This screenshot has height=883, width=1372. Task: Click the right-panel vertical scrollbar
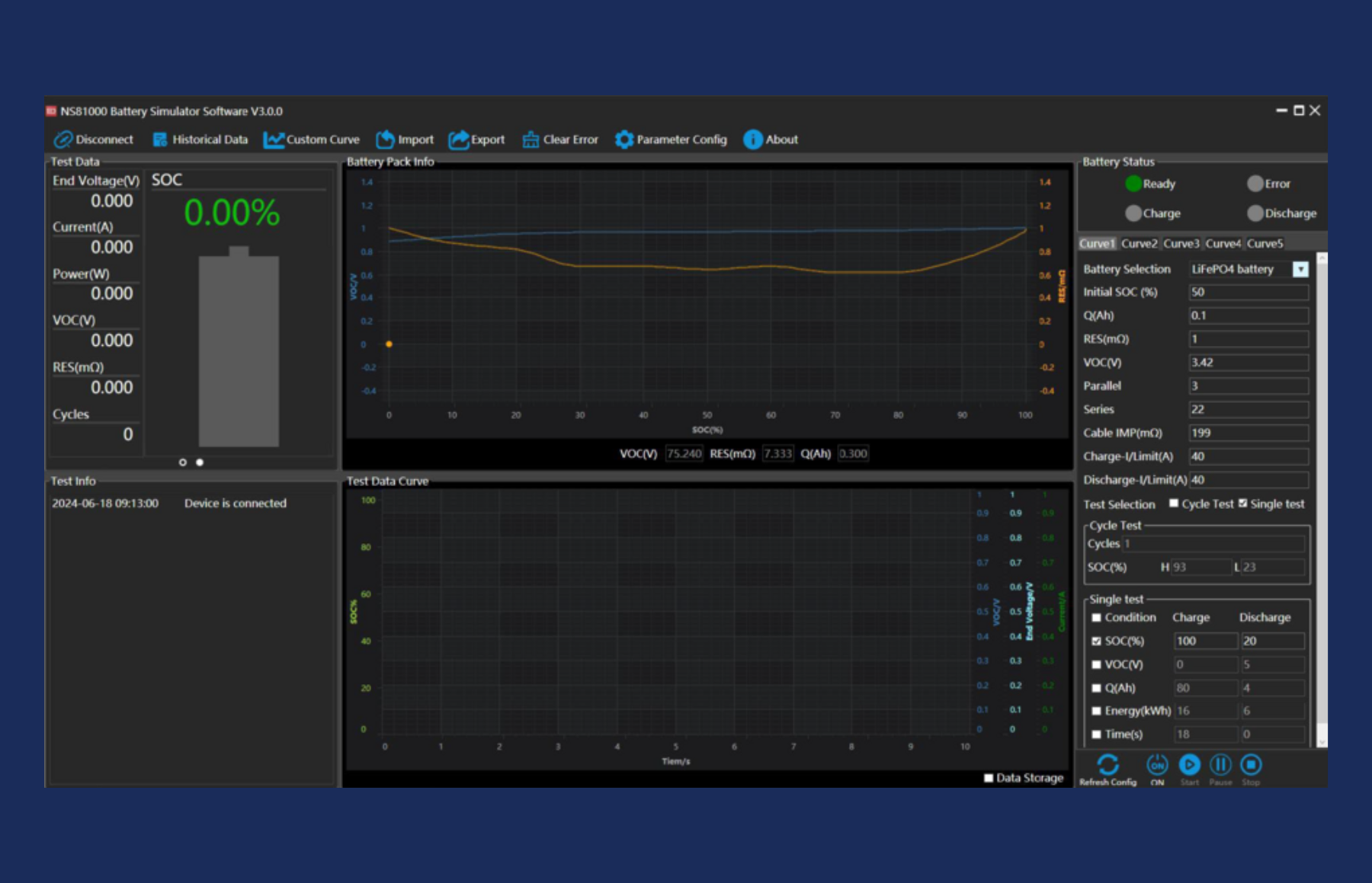(1322, 495)
